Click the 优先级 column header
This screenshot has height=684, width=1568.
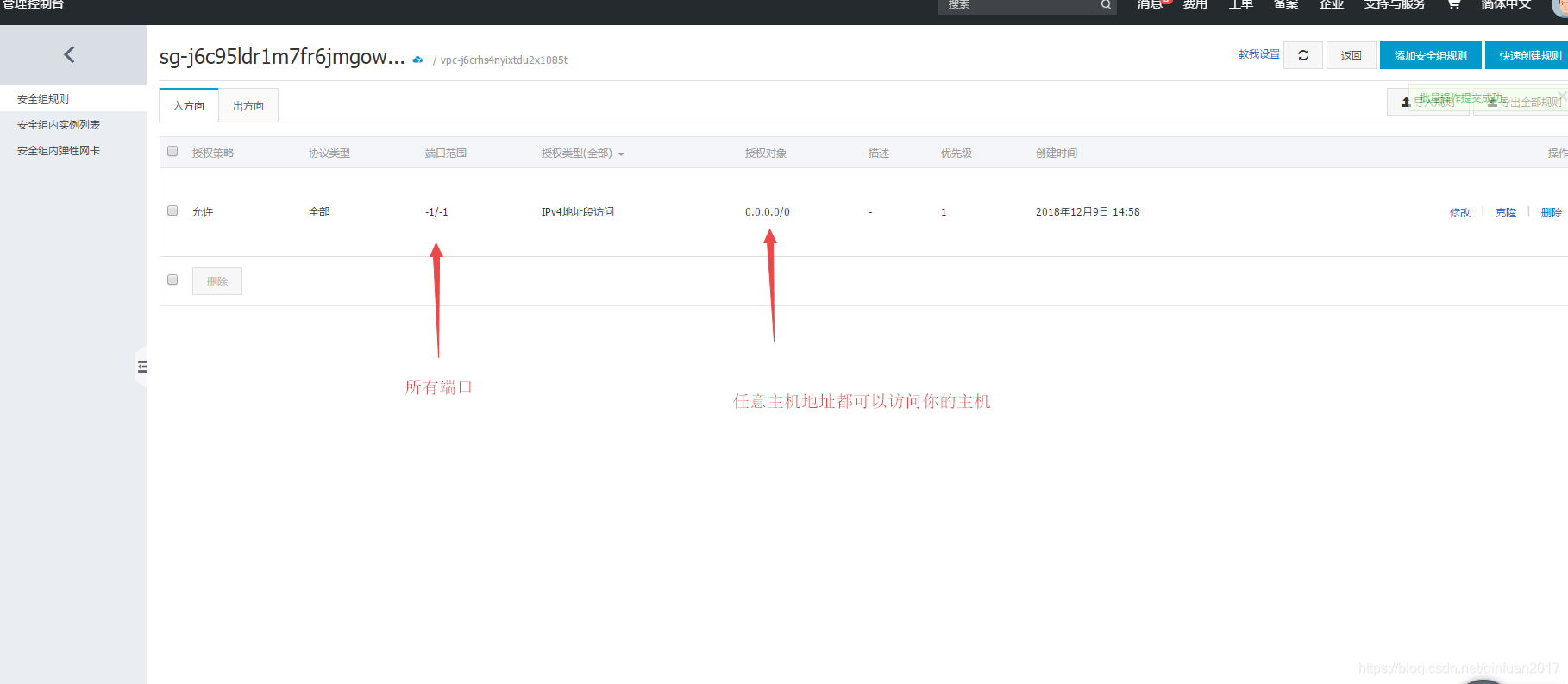click(x=956, y=154)
